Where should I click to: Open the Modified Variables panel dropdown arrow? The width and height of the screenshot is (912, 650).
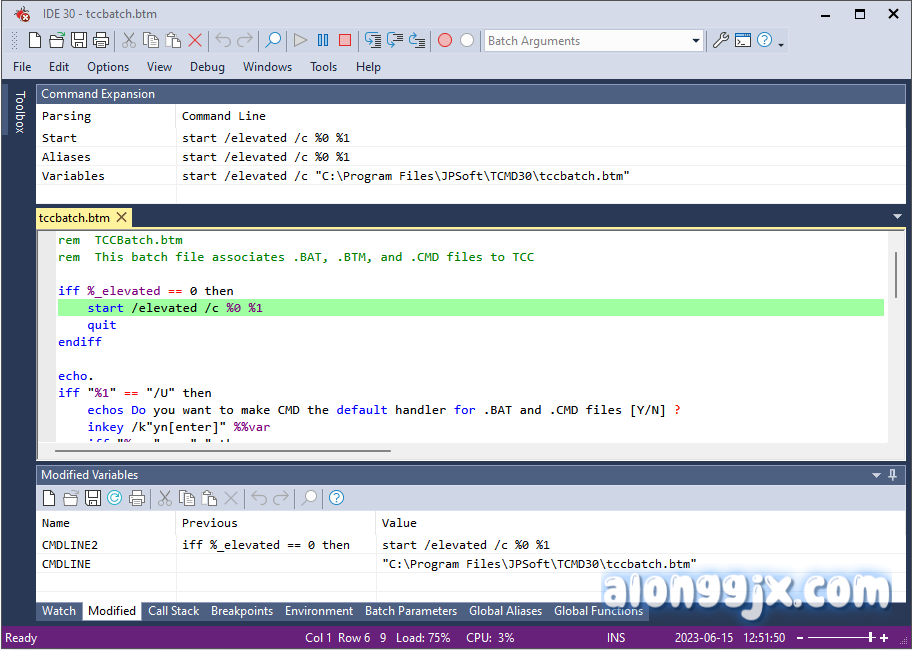click(x=876, y=475)
